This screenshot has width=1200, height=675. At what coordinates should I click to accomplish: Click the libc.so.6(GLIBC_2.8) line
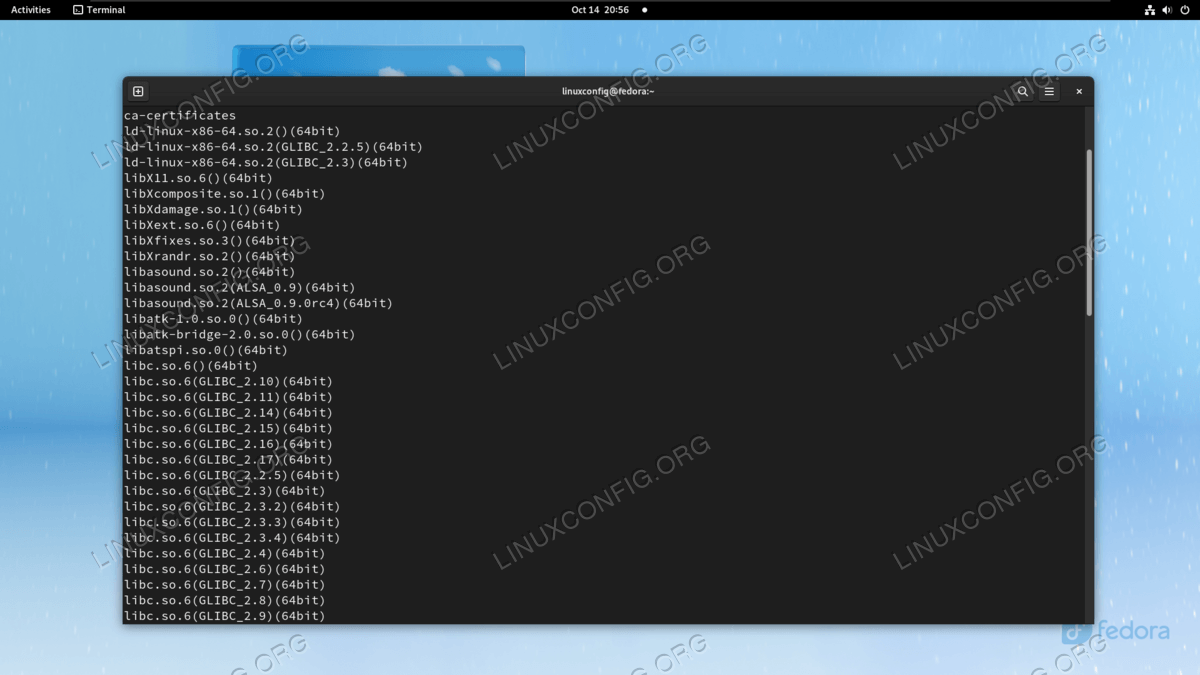(x=225, y=601)
